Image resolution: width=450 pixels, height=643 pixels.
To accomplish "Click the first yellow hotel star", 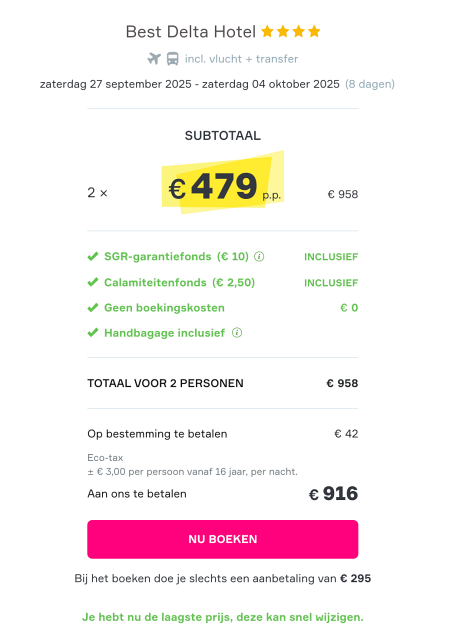I will click(267, 31).
